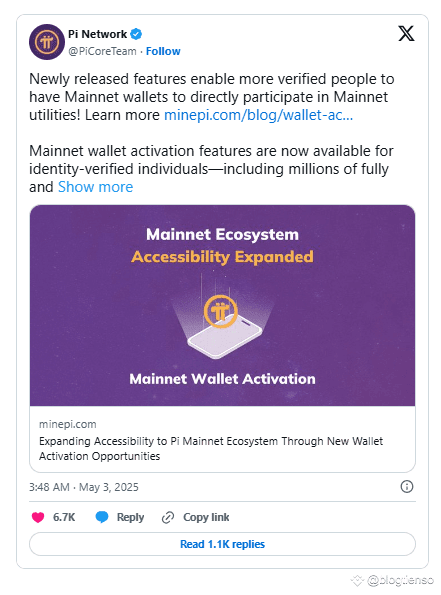Image resolution: width=441 pixels, height=595 pixels.
Task: Click the Pi coin logo in the card image
Action: coord(220,312)
